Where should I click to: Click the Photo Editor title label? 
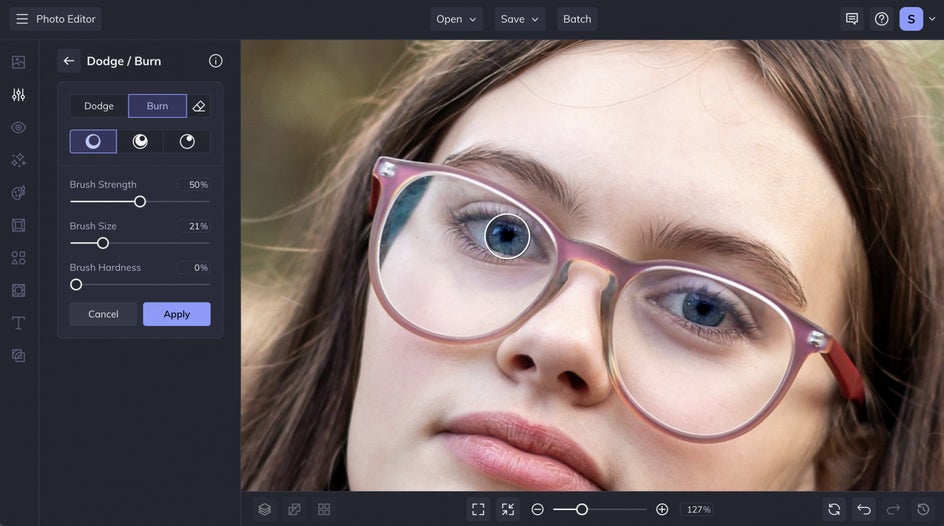pos(66,19)
